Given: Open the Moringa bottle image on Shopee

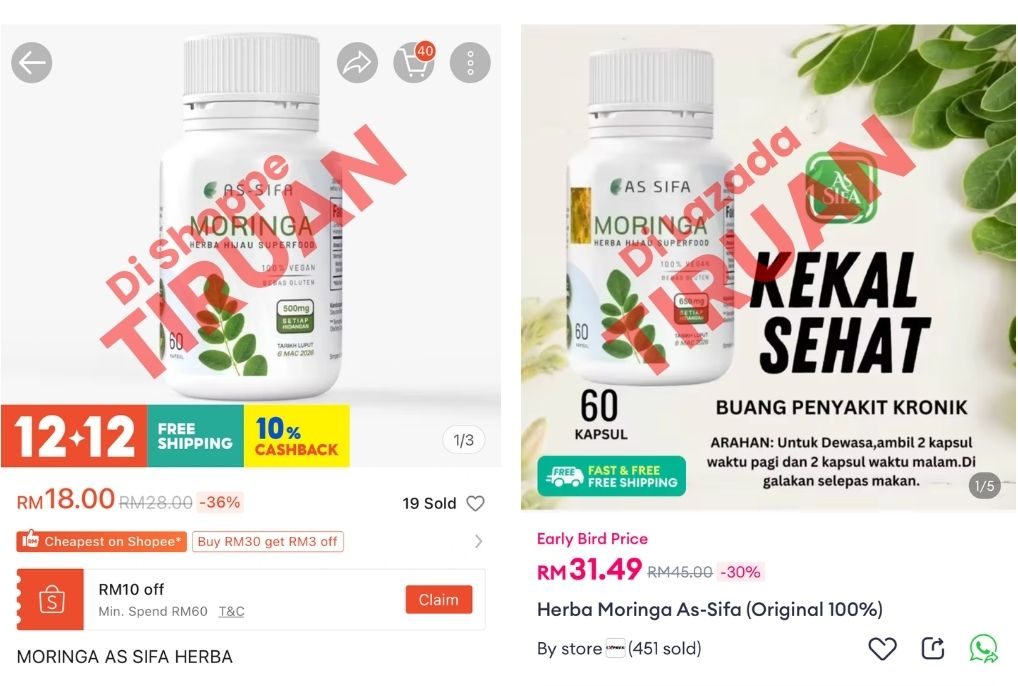Looking at the screenshot, I should pyautogui.click(x=251, y=214).
